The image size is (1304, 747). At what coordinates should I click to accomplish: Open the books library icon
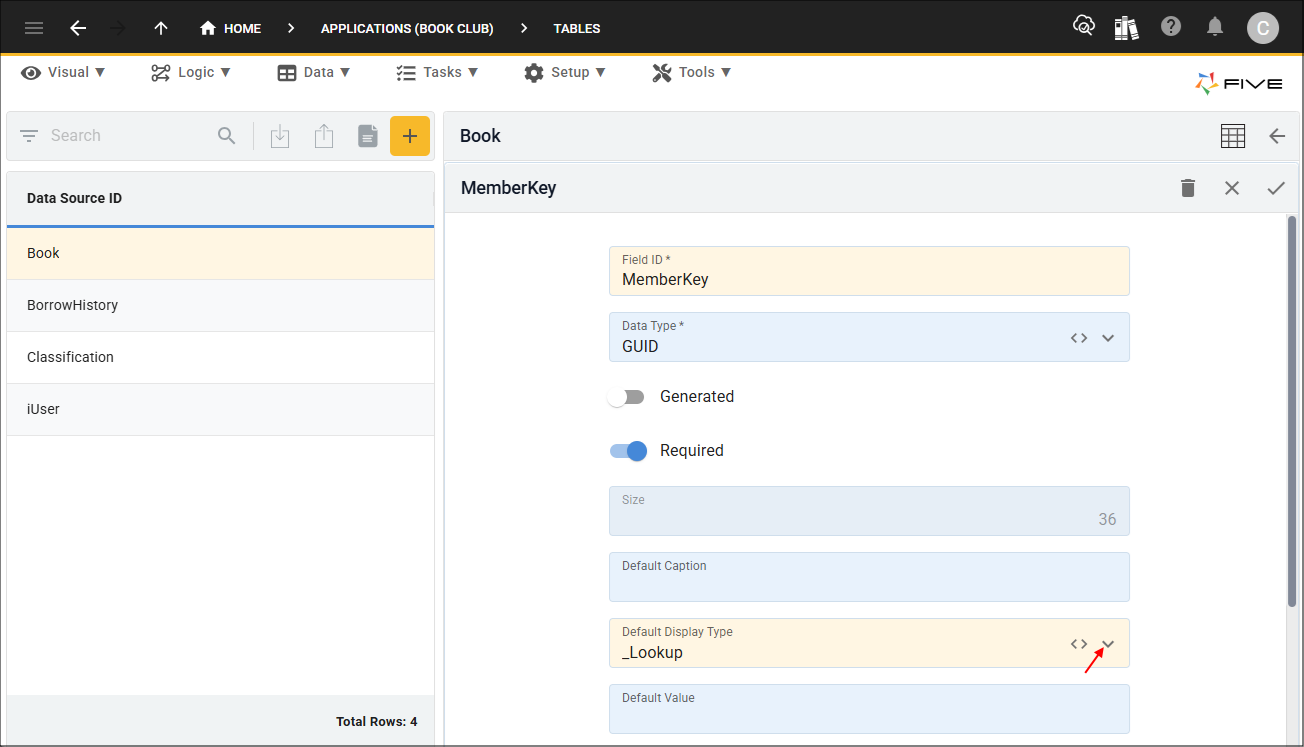point(1127,27)
